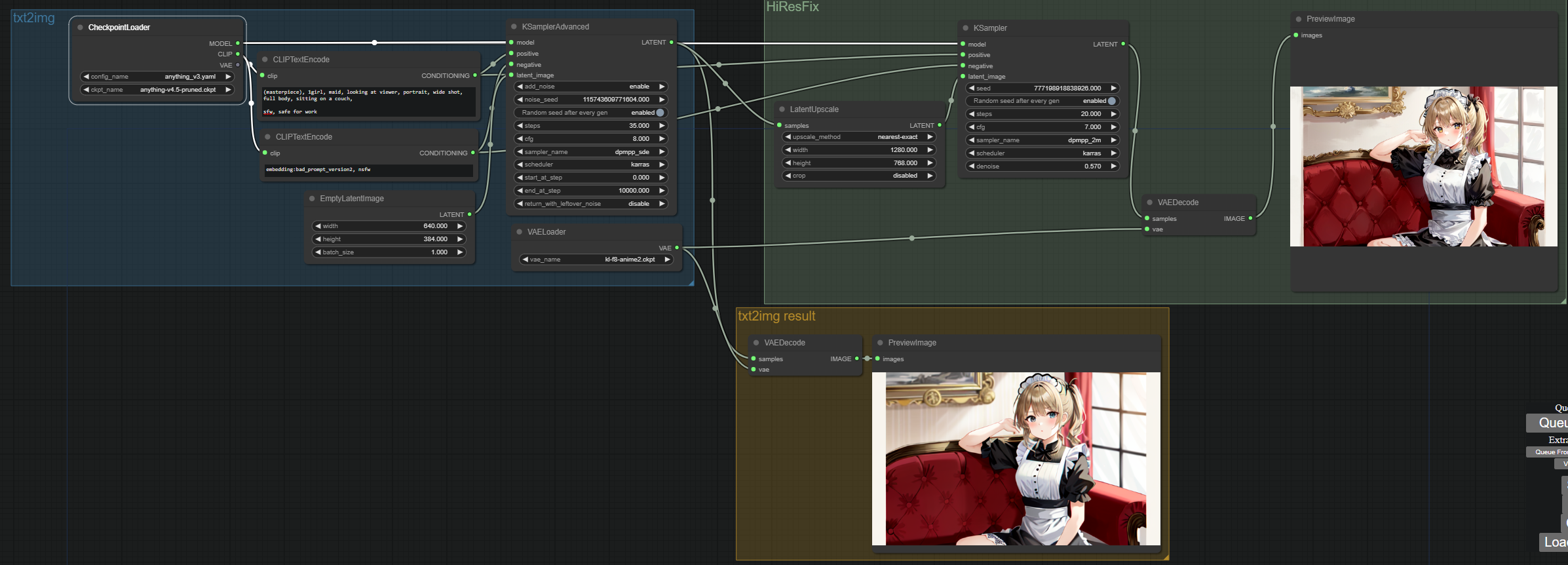Click the txt2img result preview image
Viewport: 1568px width, 565px height.
tap(1016, 459)
